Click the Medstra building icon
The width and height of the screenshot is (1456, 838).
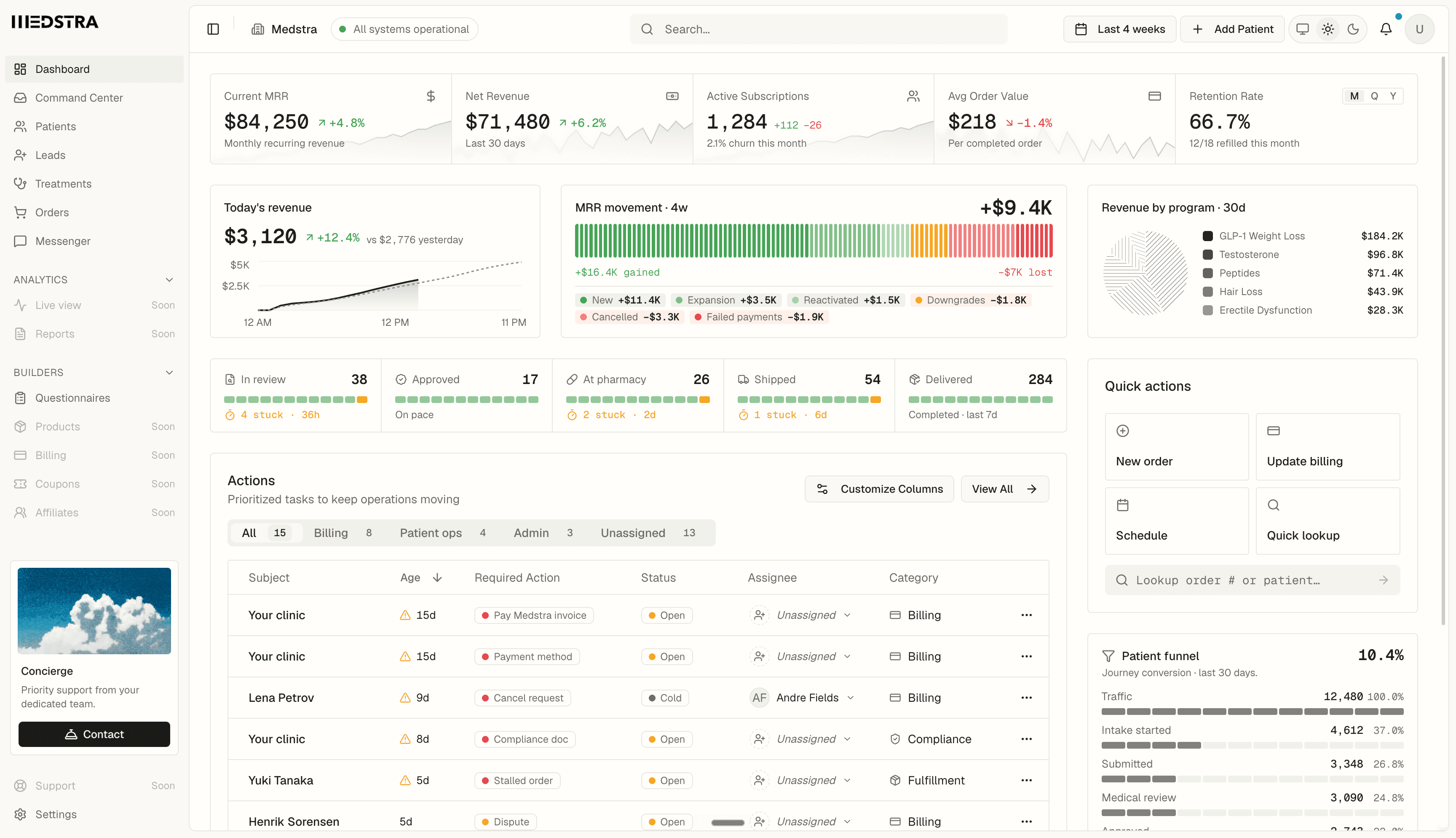click(257, 30)
